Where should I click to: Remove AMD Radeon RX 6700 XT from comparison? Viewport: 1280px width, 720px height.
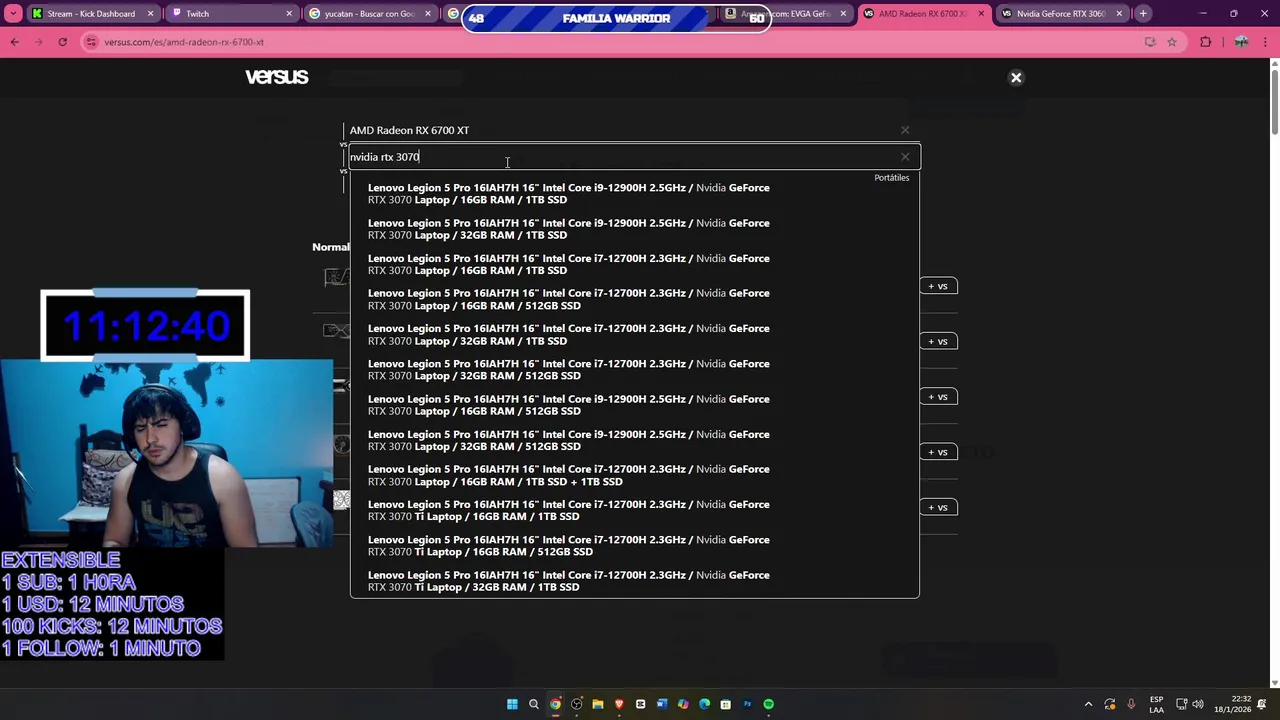tap(905, 130)
